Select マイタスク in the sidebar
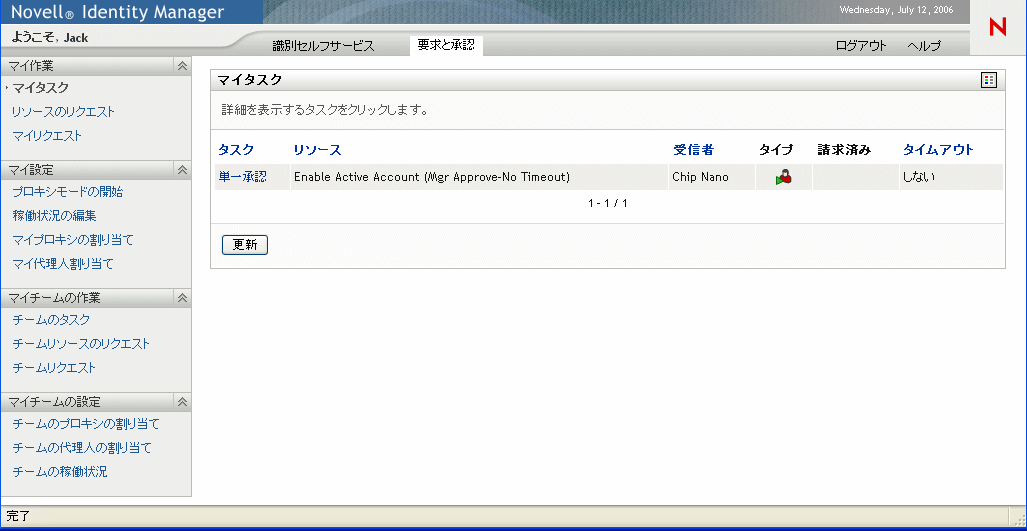Viewport: 1027px width, 531px height. click(41, 88)
